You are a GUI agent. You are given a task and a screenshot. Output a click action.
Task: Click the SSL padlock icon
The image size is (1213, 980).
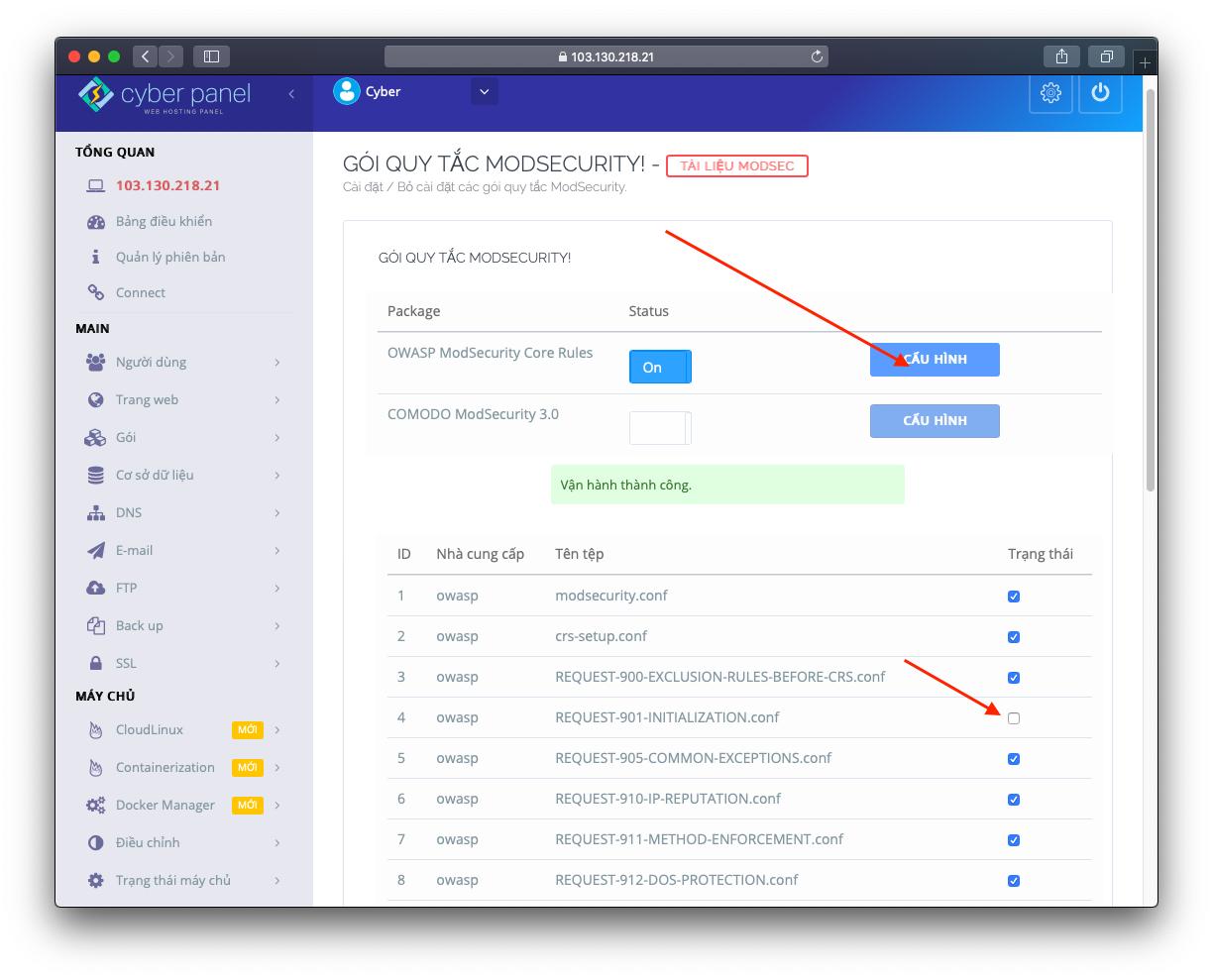[96, 663]
